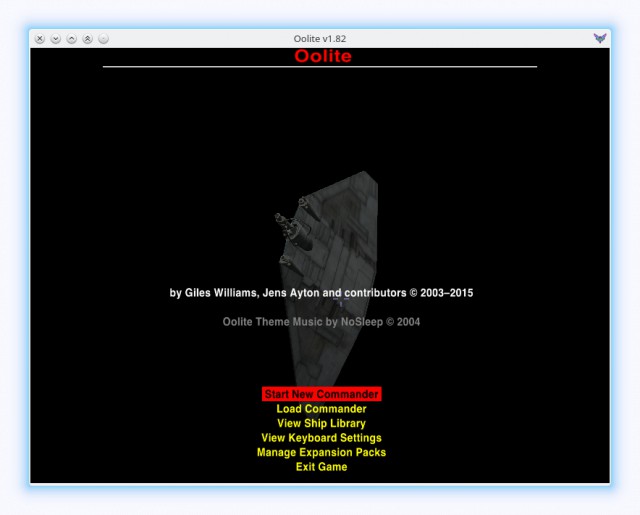Viewport: 640px width, 515px height.
Task: Click the Giles Williams credits line
Action: [x=321, y=293]
